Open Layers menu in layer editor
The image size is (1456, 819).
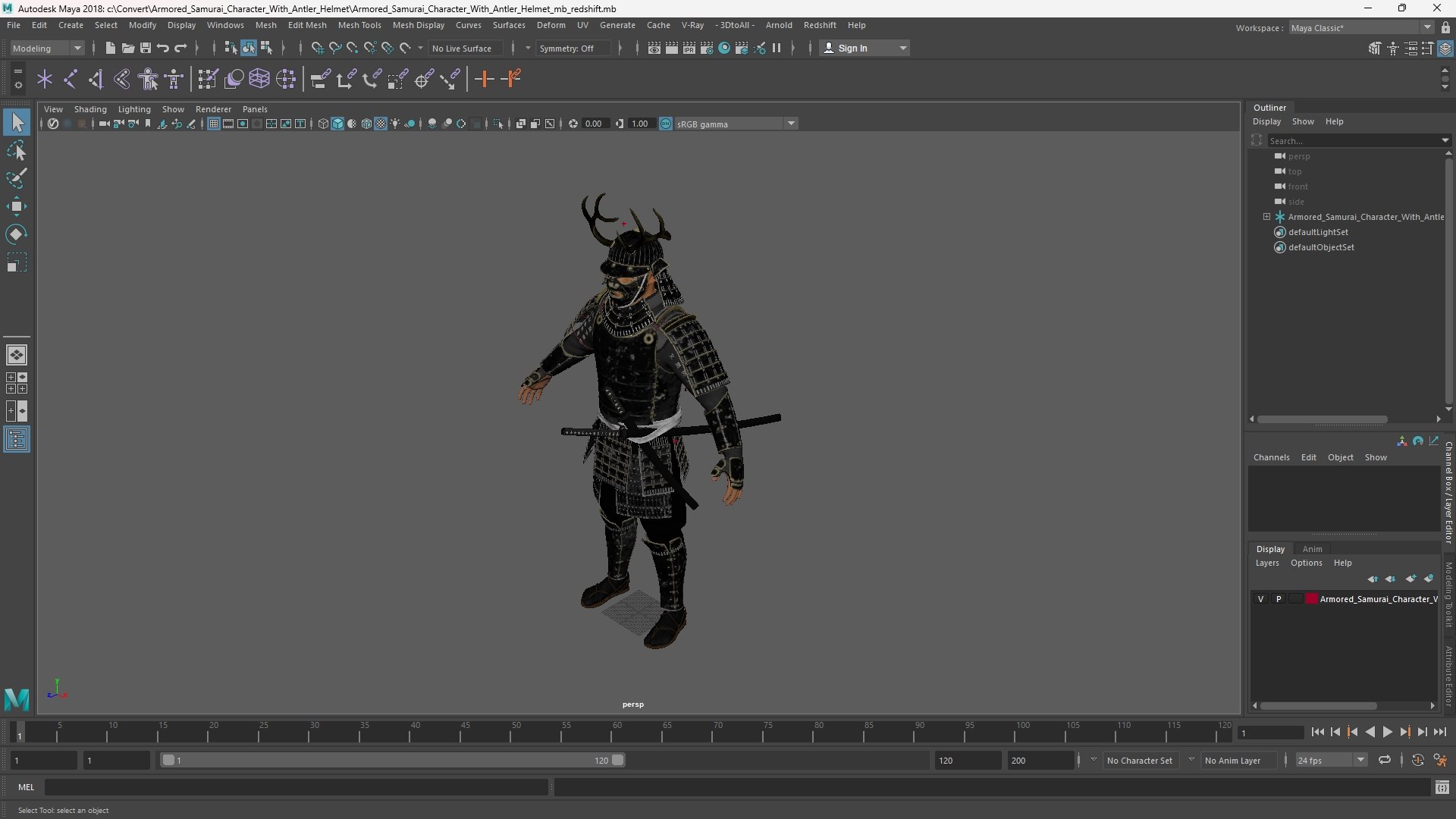tap(1266, 563)
